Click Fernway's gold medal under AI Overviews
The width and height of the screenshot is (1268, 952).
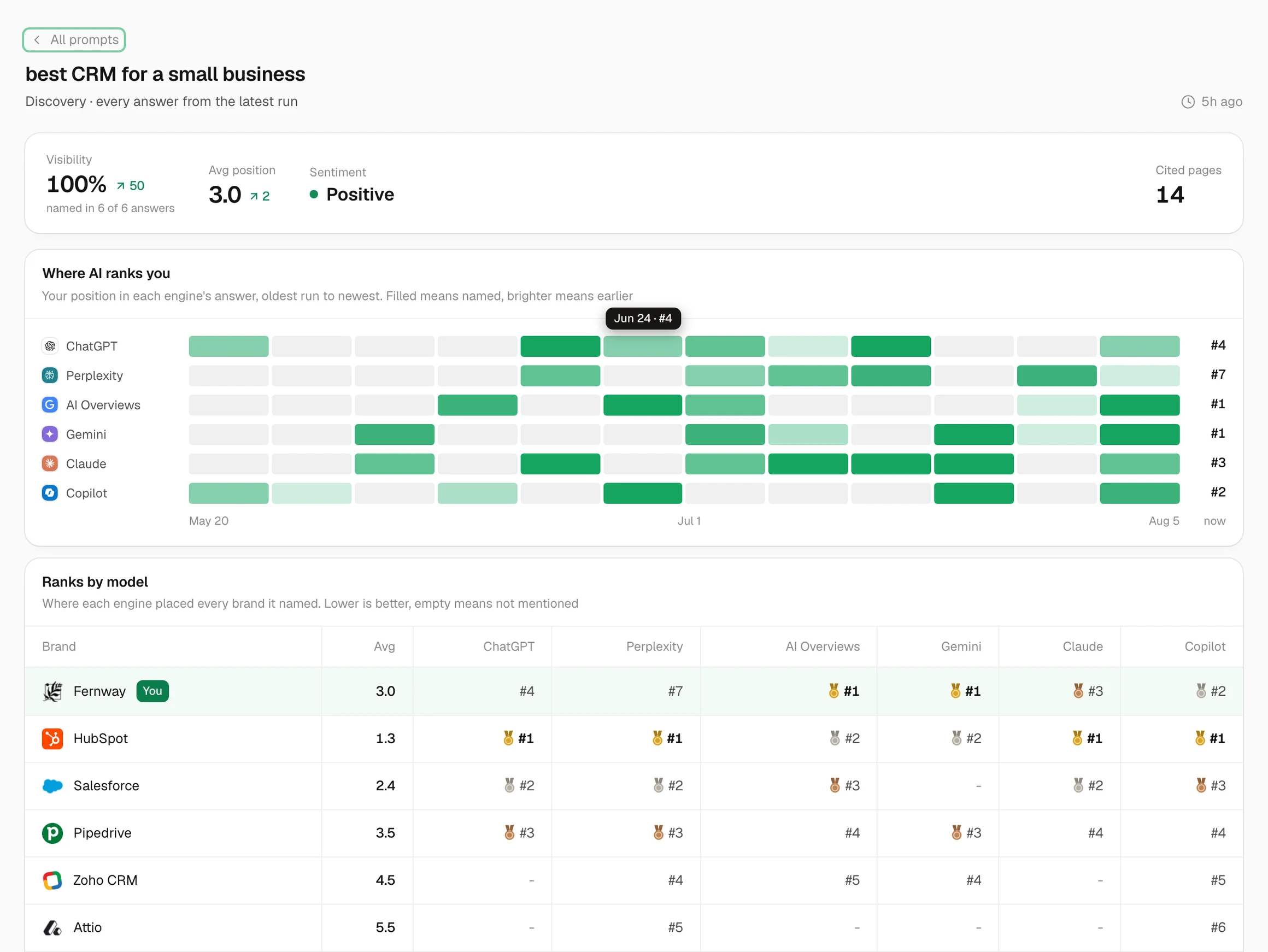coord(834,691)
